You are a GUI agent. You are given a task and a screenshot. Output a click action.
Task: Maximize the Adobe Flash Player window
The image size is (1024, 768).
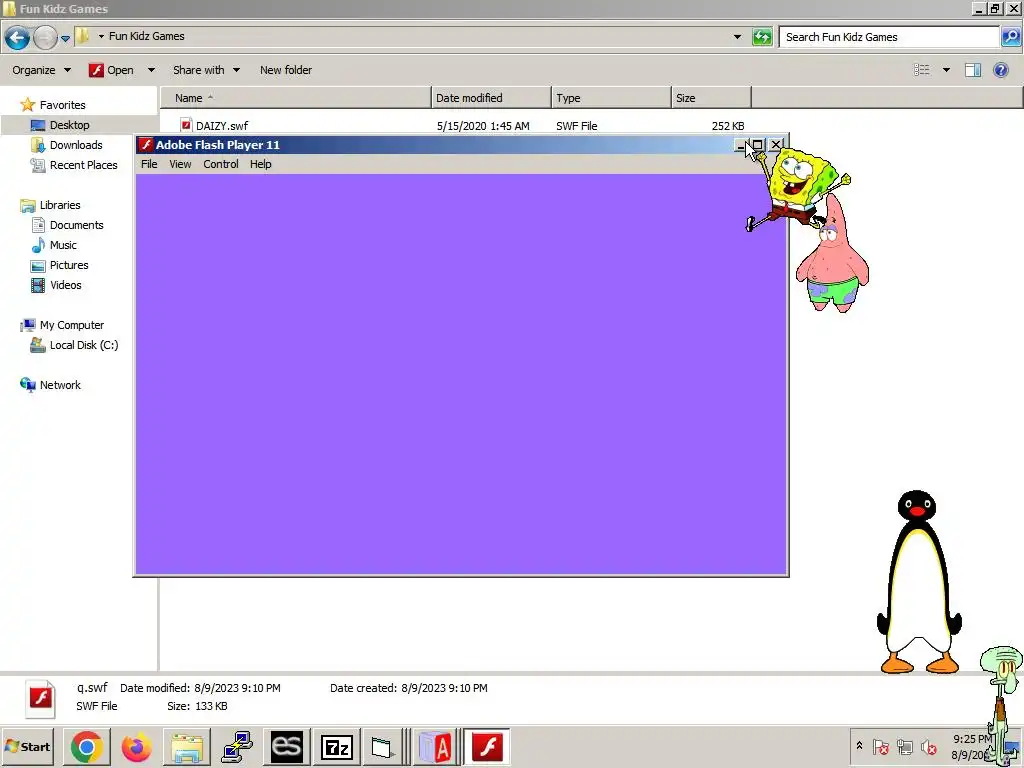[x=758, y=145]
